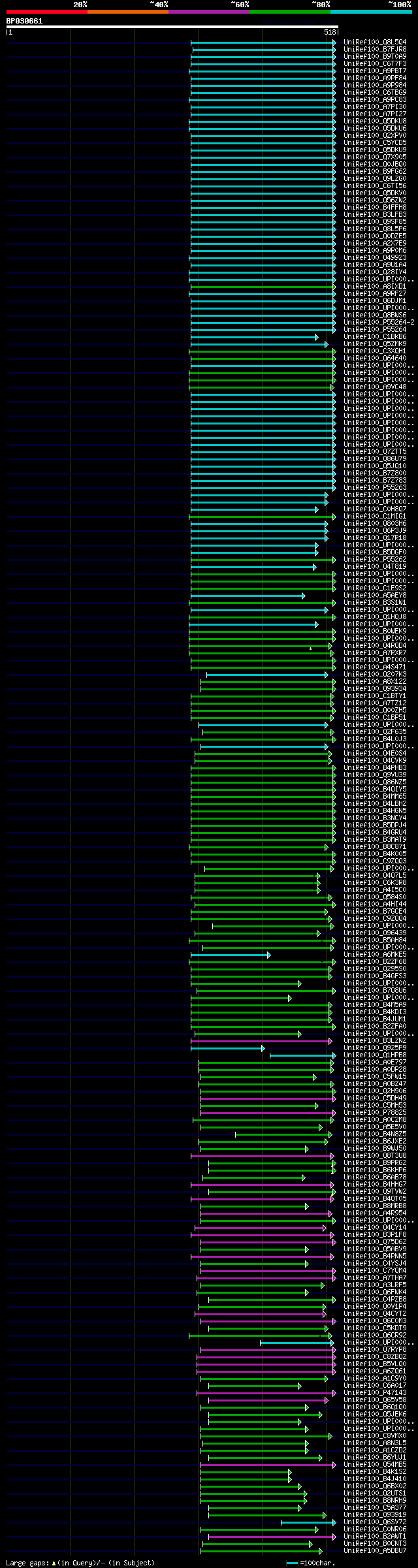Screen dimensions: 418x1568
Task: Select hit label UniRef100_A8X122
Action: pyautogui.click(x=375, y=682)
